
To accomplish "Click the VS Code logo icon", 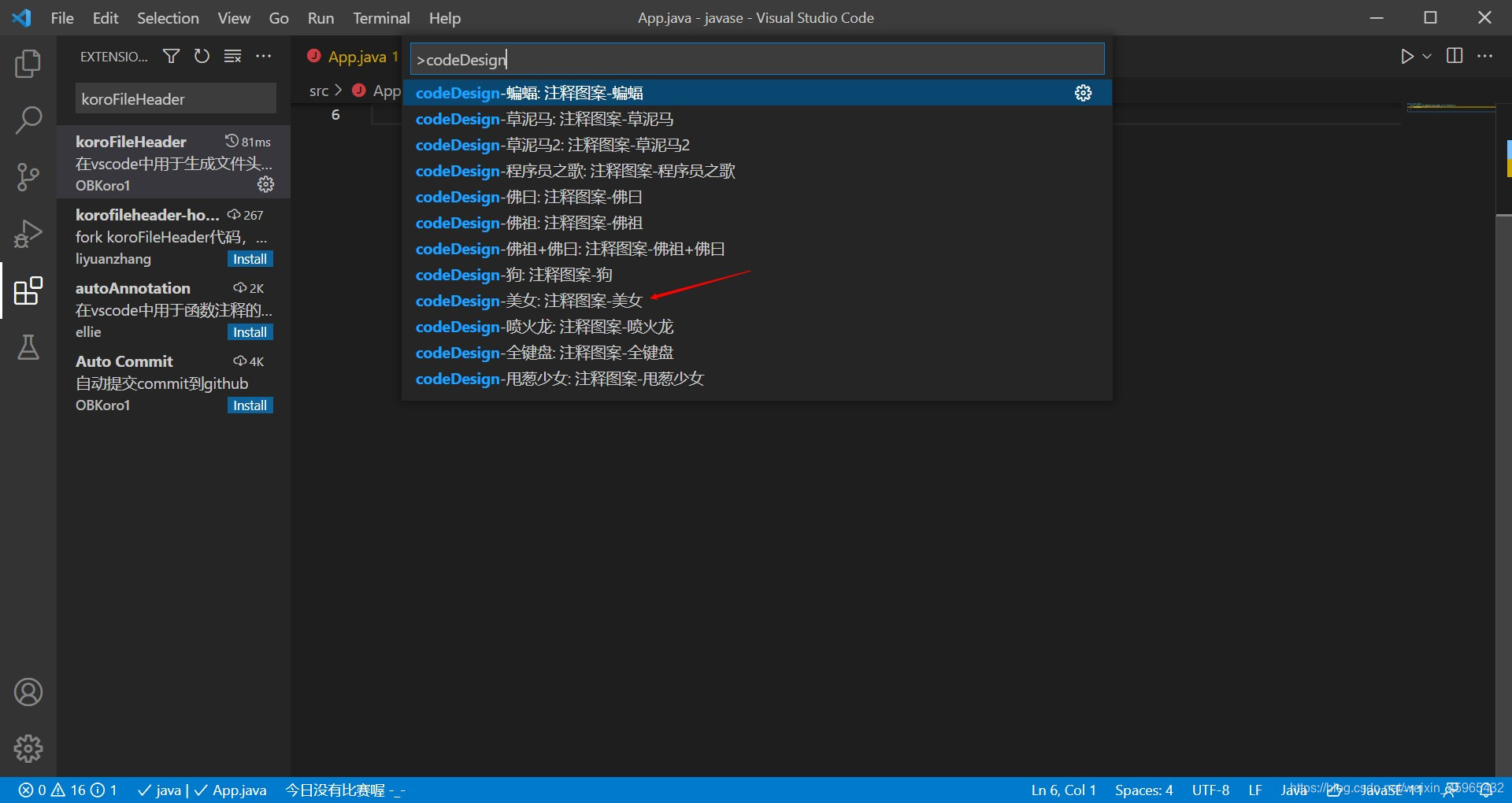I will pos(21,17).
